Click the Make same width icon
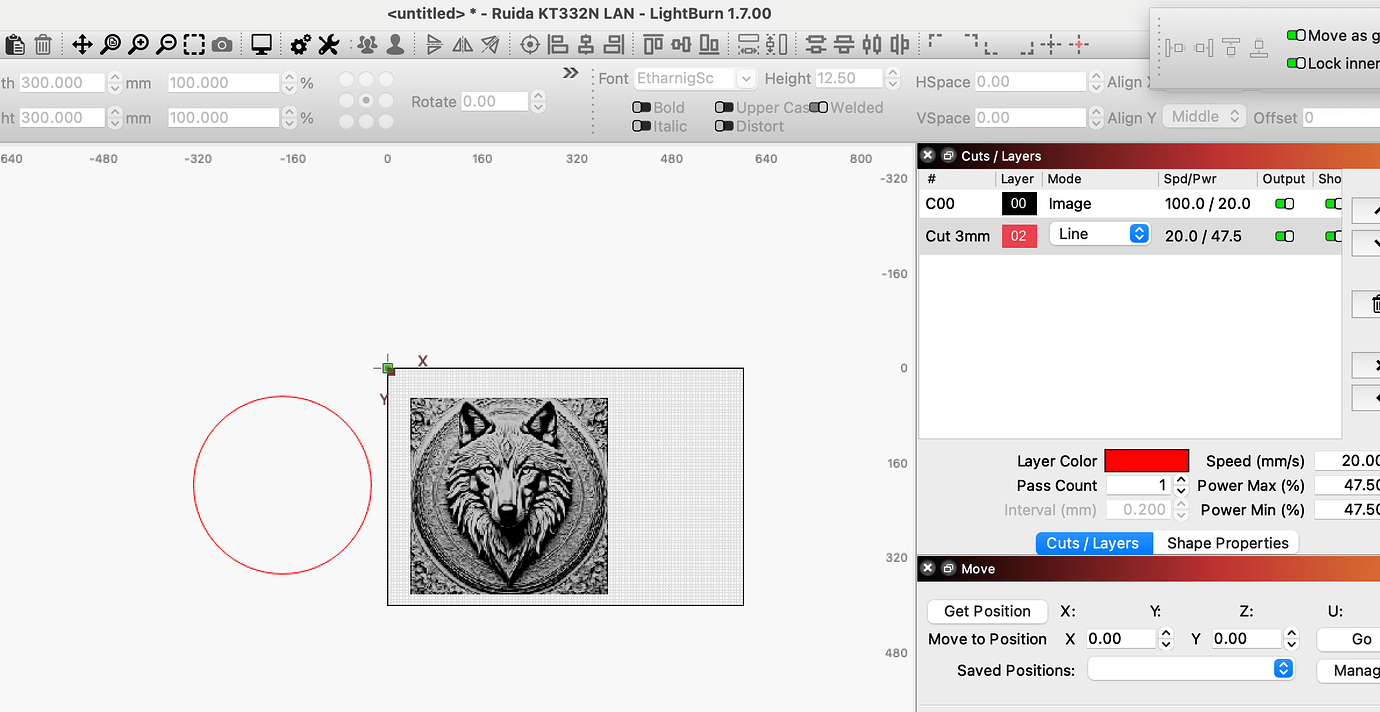The height and width of the screenshot is (712, 1380). click(x=748, y=44)
